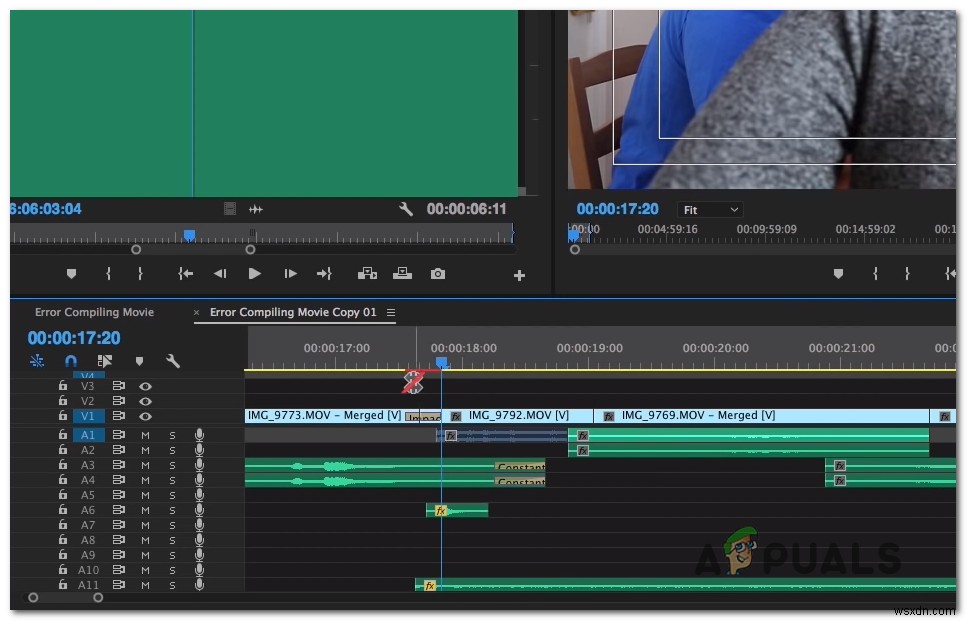
Task: Select the Error Compiling Movie Copy 01 tab
Action: click(294, 312)
